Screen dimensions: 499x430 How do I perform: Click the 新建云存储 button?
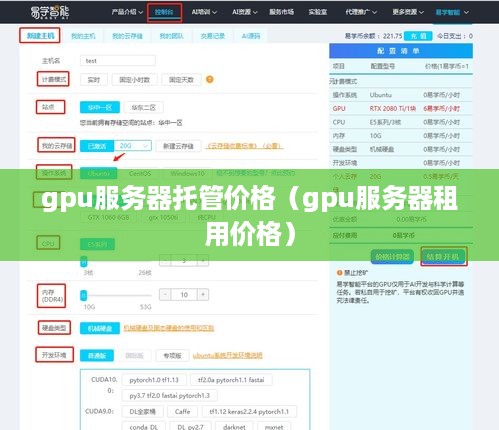point(178,146)
